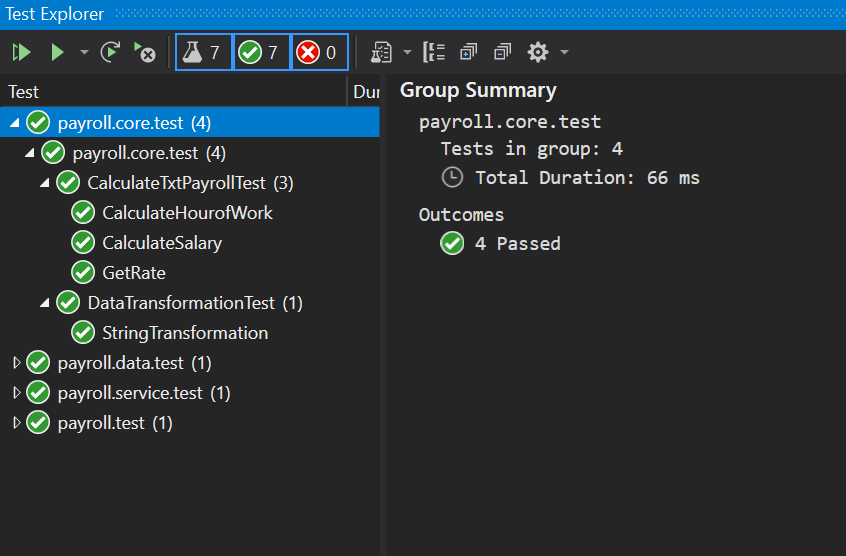846x556 pixels.
Task: Select the payroll.service.test (1) row
Action: click(190, 393)
